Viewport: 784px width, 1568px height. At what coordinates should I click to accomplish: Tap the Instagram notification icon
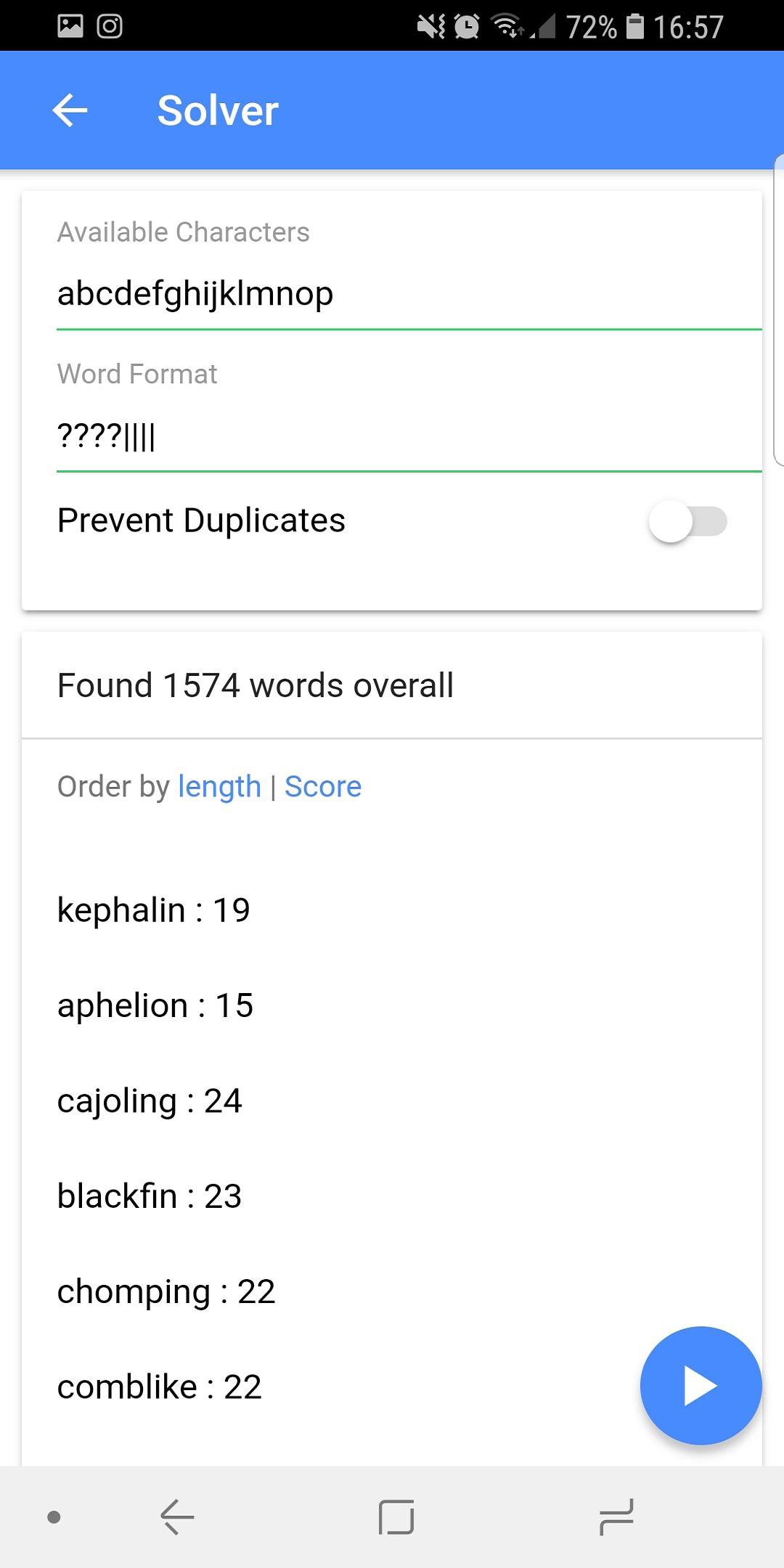click(x=110, y=27)
